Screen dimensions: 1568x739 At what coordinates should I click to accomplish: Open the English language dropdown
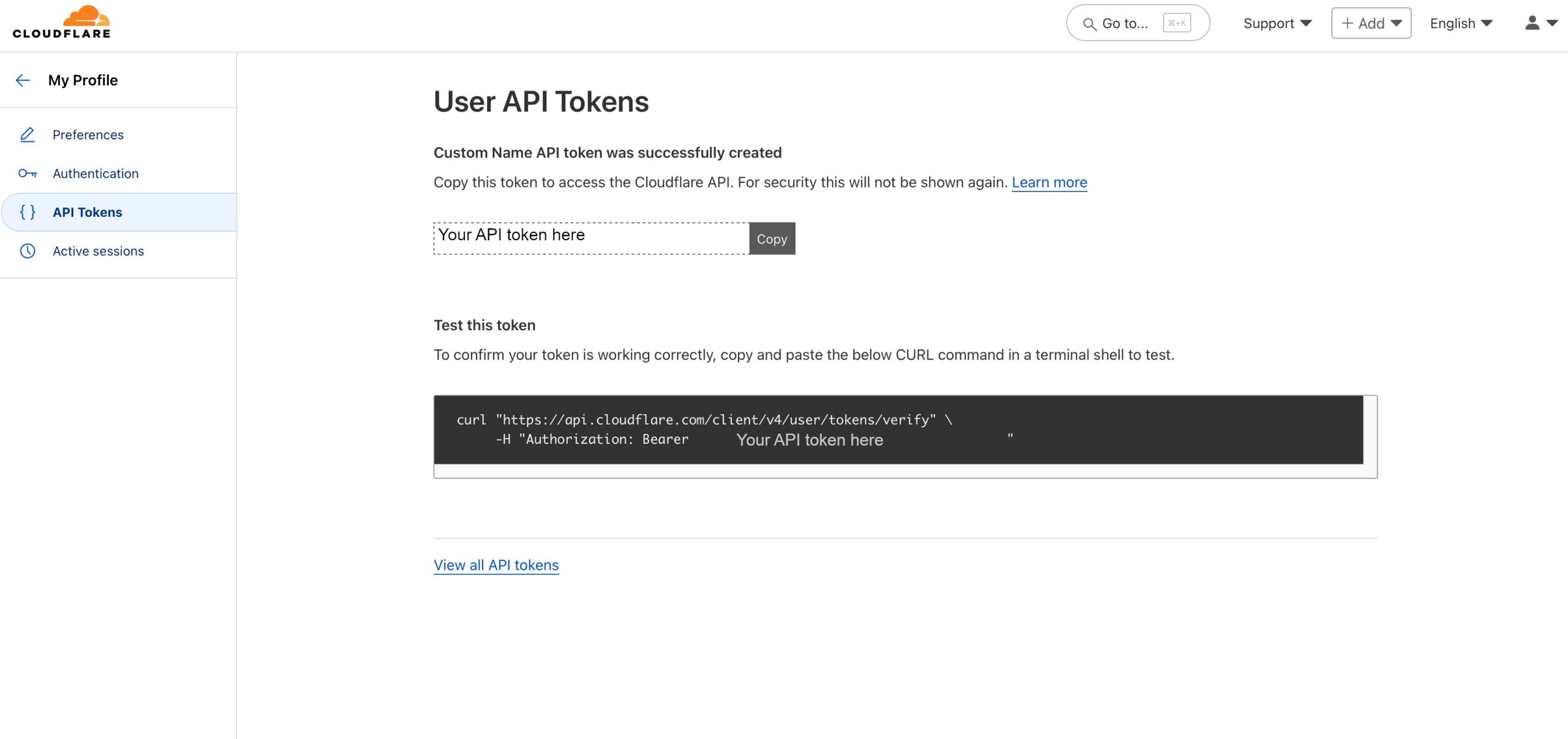click(x=1461, y=23)
